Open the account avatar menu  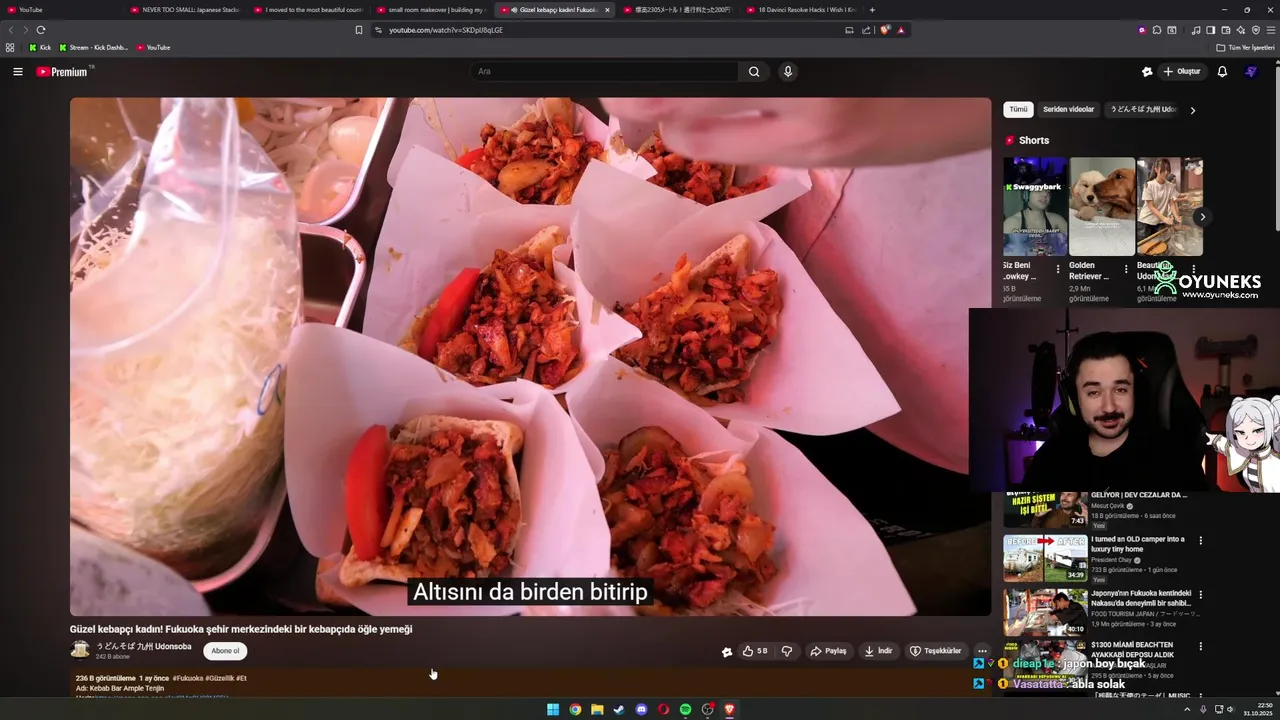click(x=1251, y=72)
